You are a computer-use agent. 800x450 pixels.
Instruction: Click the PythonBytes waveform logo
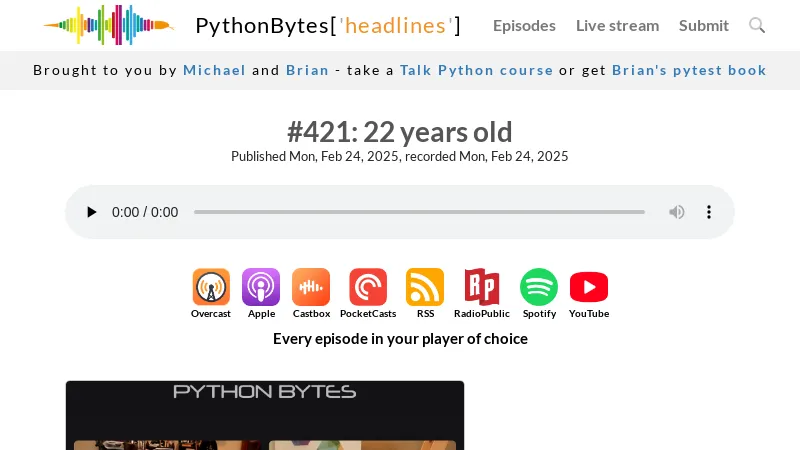click(108, 25)
